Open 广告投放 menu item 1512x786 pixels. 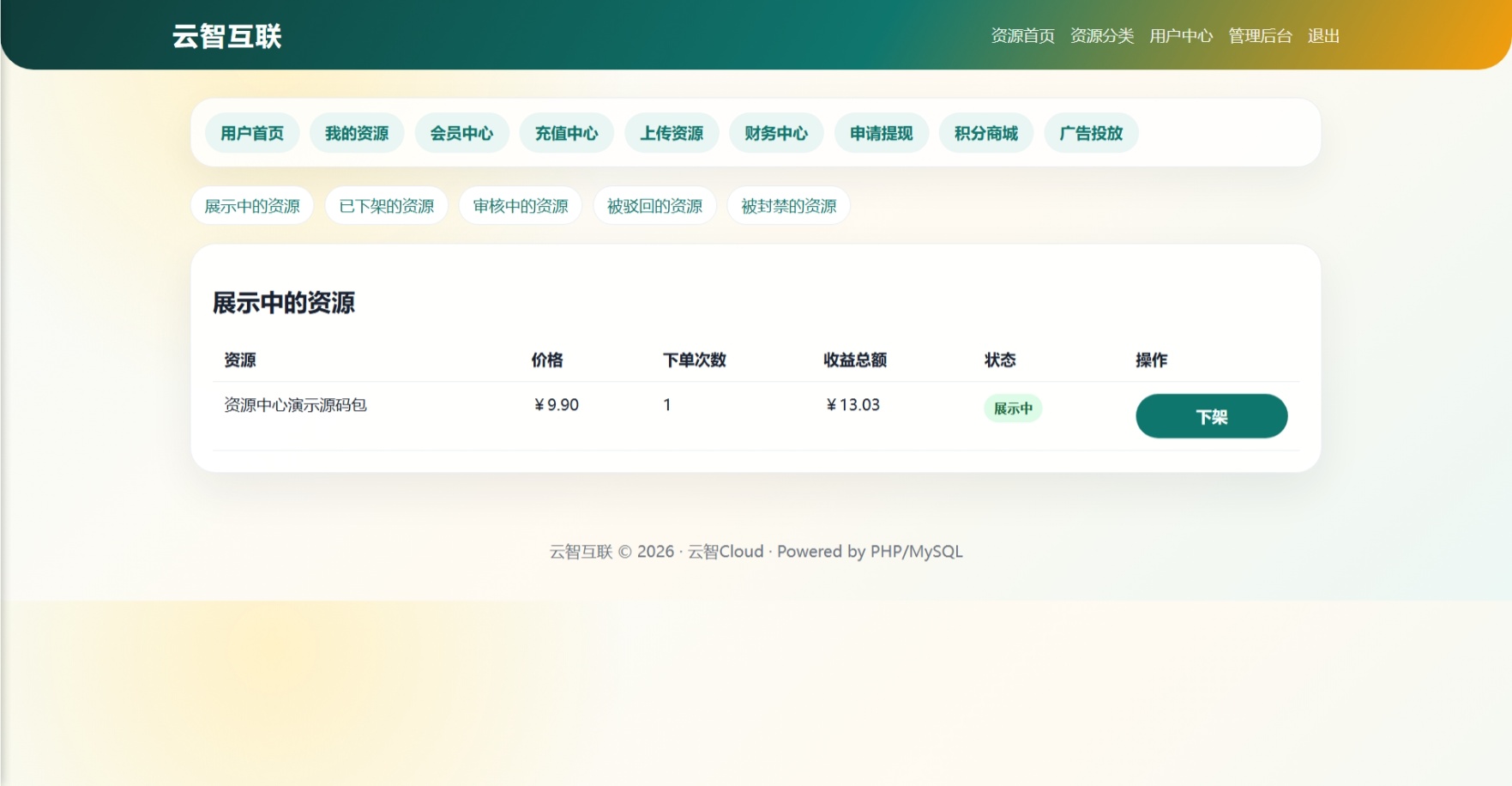click(1091, 133)
